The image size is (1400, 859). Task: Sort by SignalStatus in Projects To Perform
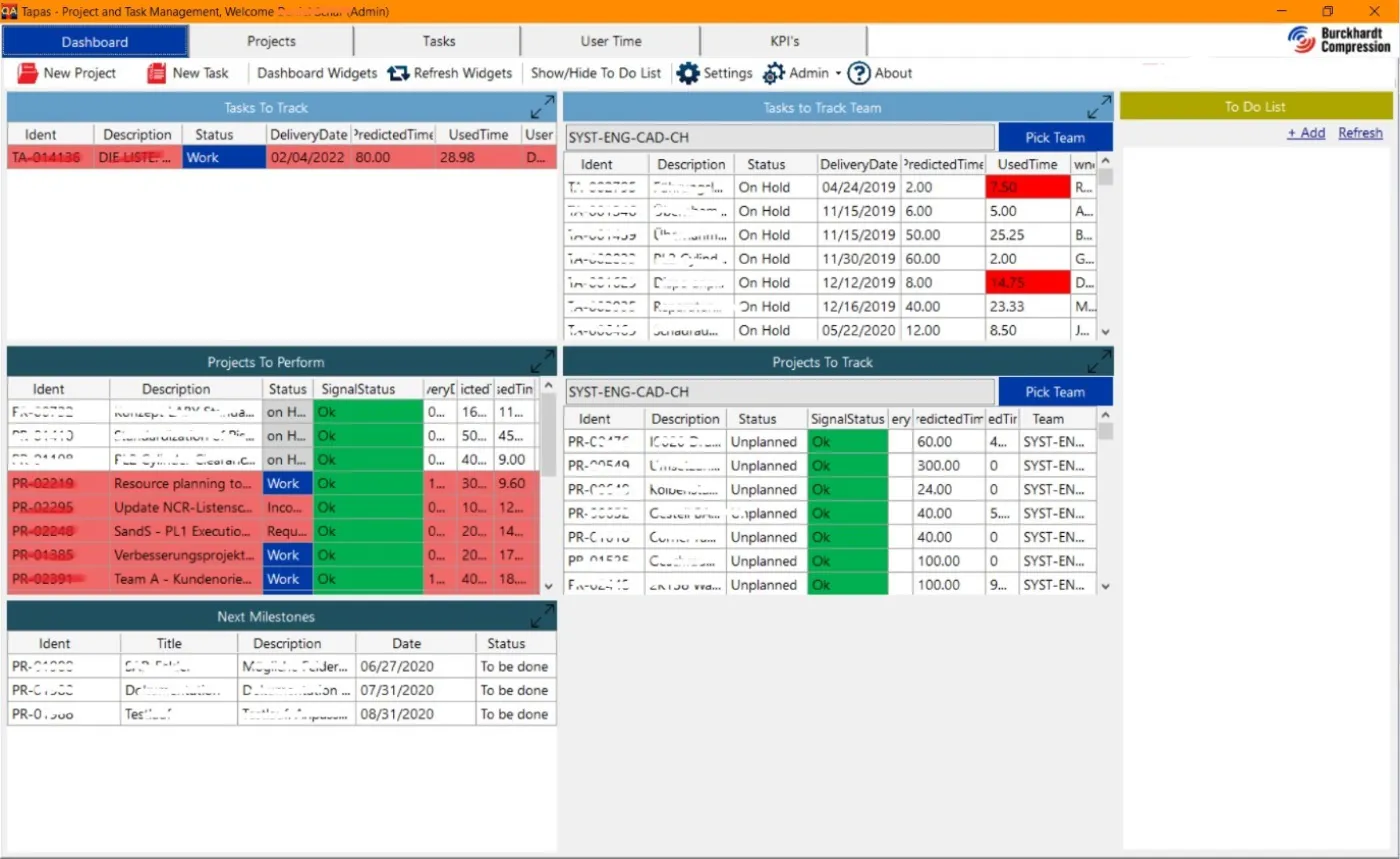368,389
